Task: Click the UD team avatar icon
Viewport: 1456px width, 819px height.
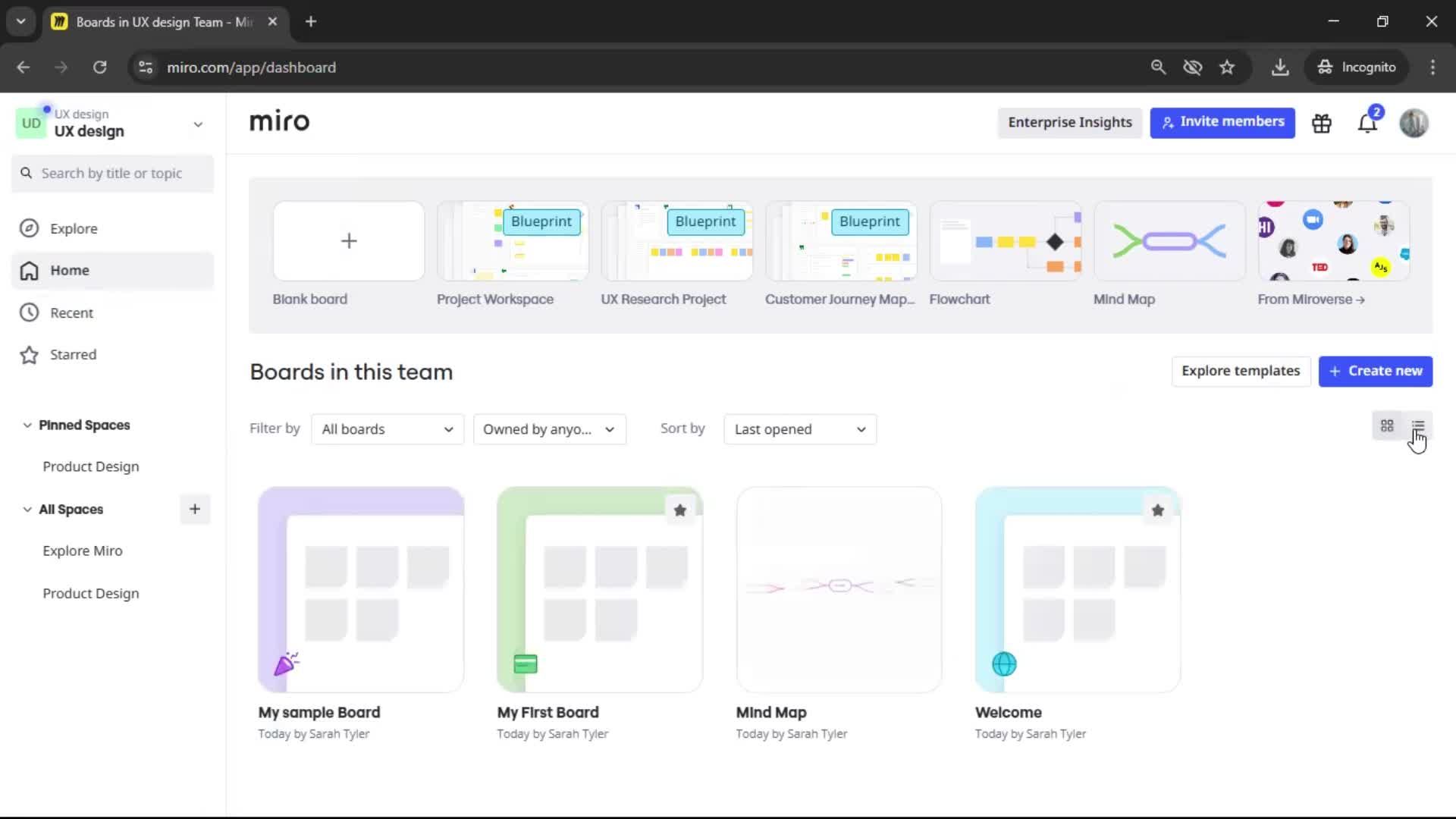Action: (31, 124)
